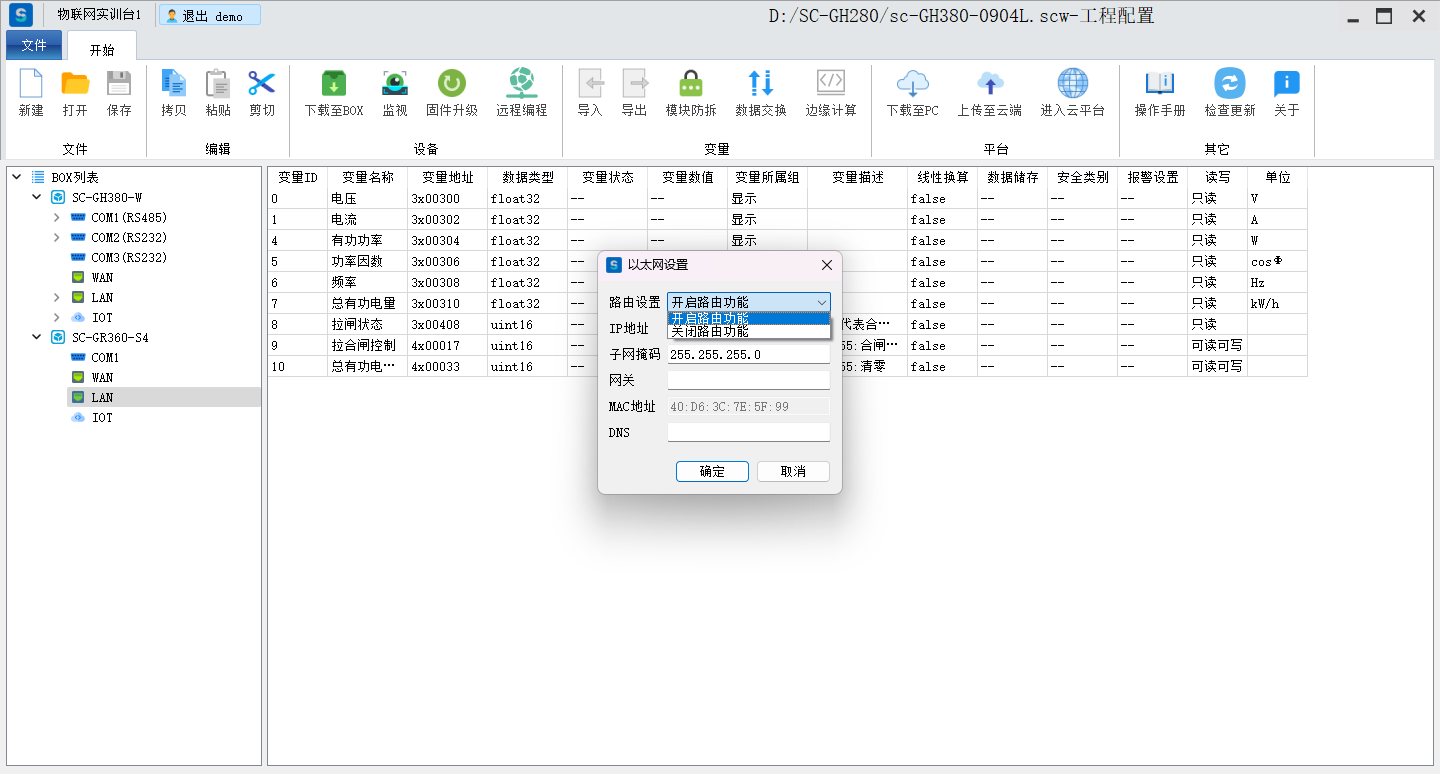
Task: Choose 开启路由功能 option in list
Action: (748, 319)
